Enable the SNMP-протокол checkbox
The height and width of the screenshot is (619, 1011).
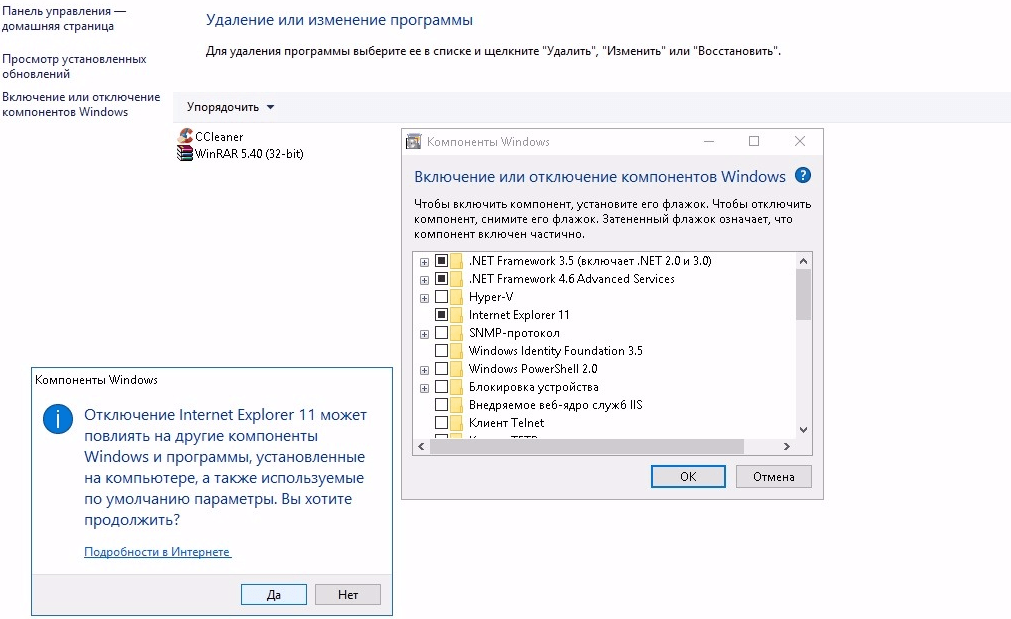[442, 333]
